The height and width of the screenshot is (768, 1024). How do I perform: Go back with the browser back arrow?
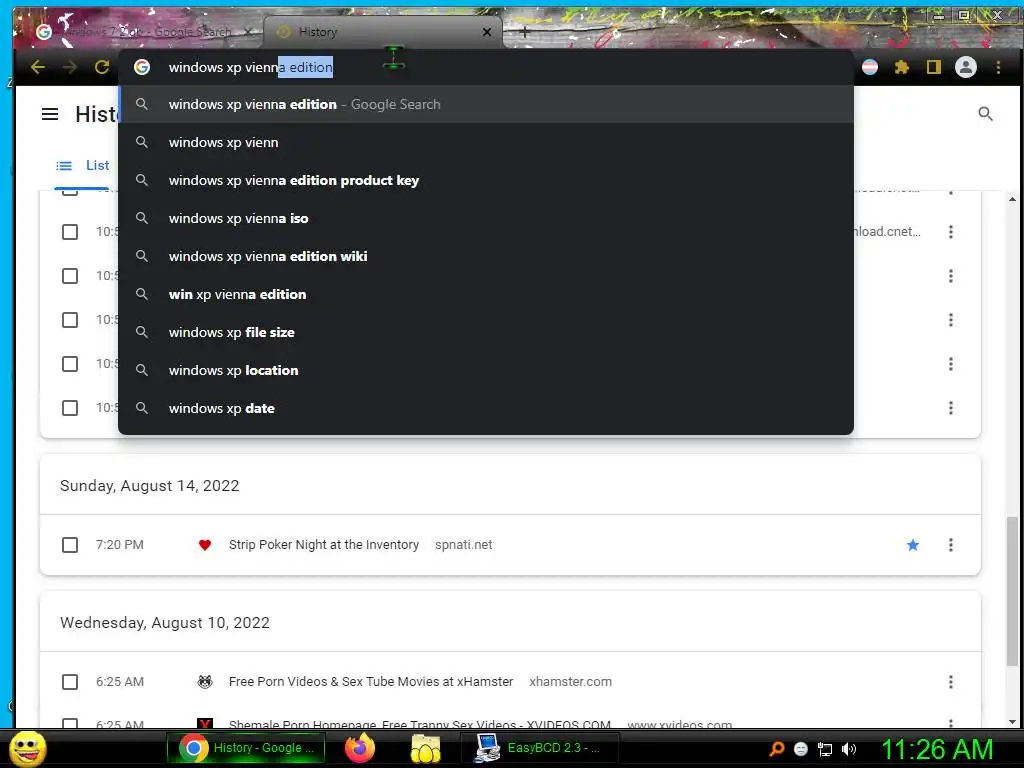click(x=38, y=67)
